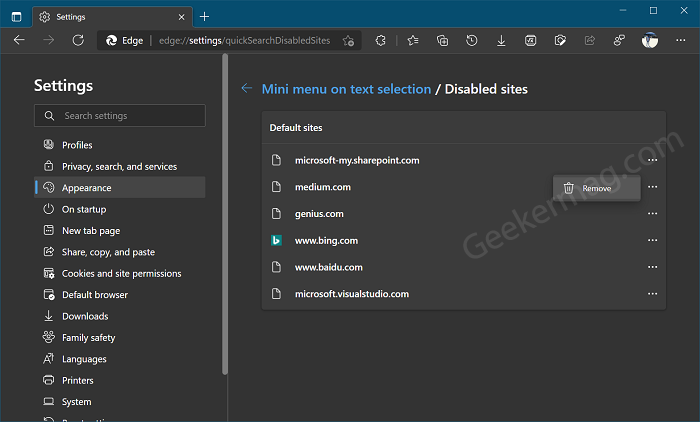Open the feedback icon in toolbar
The height and width of the screenshot is (422, 700).
pyautogui.click(x=619, y=41)
